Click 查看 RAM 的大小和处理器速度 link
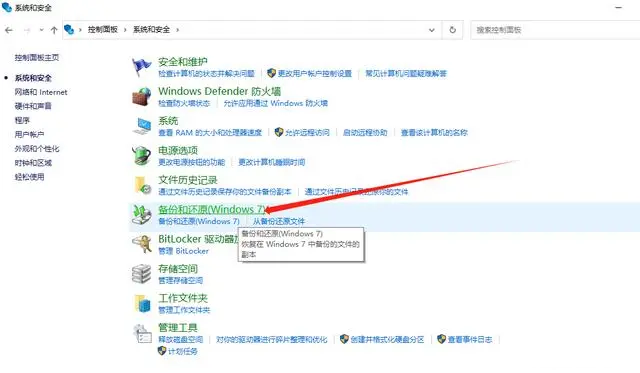This screenshot has height=373, width=640. (x=210, y=133)
